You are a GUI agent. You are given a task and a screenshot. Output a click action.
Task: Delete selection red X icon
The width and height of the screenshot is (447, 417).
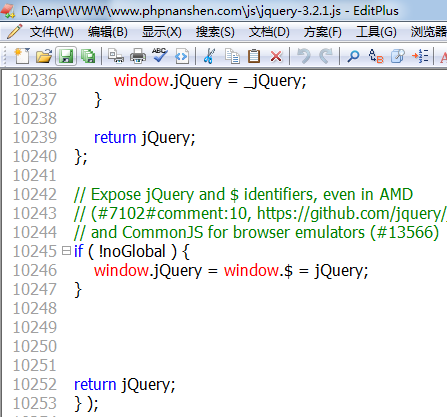[276, 56]
